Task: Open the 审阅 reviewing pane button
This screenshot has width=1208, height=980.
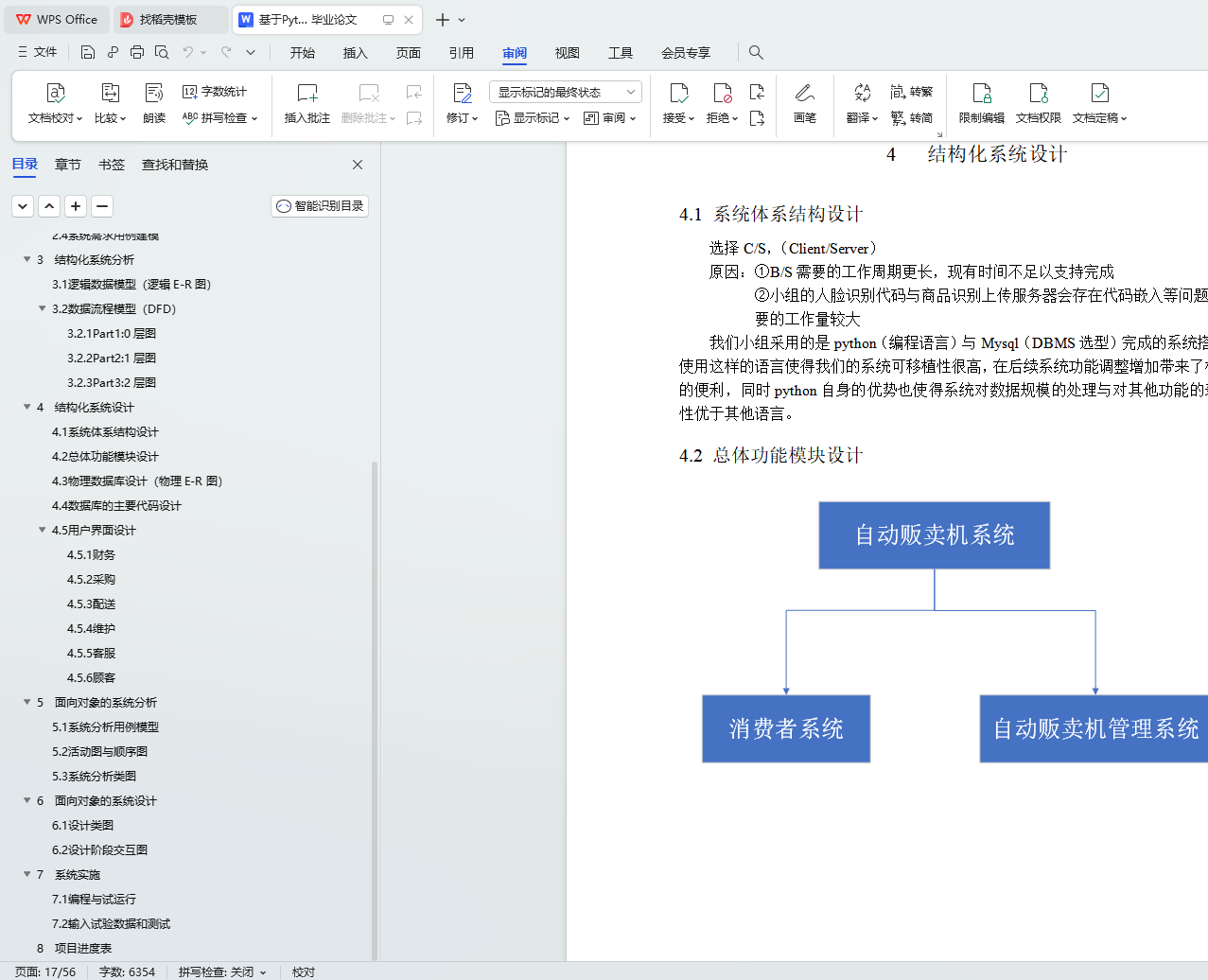Action: tap(609, 118)
